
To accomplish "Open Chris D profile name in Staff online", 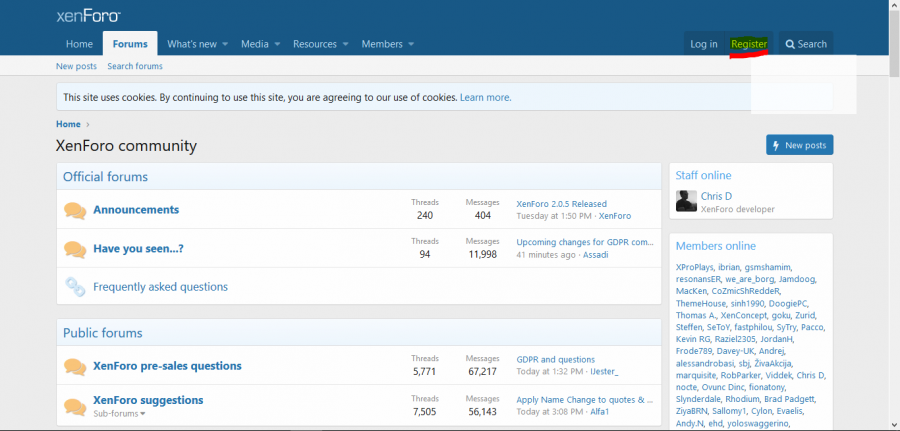I will (716, 196).
